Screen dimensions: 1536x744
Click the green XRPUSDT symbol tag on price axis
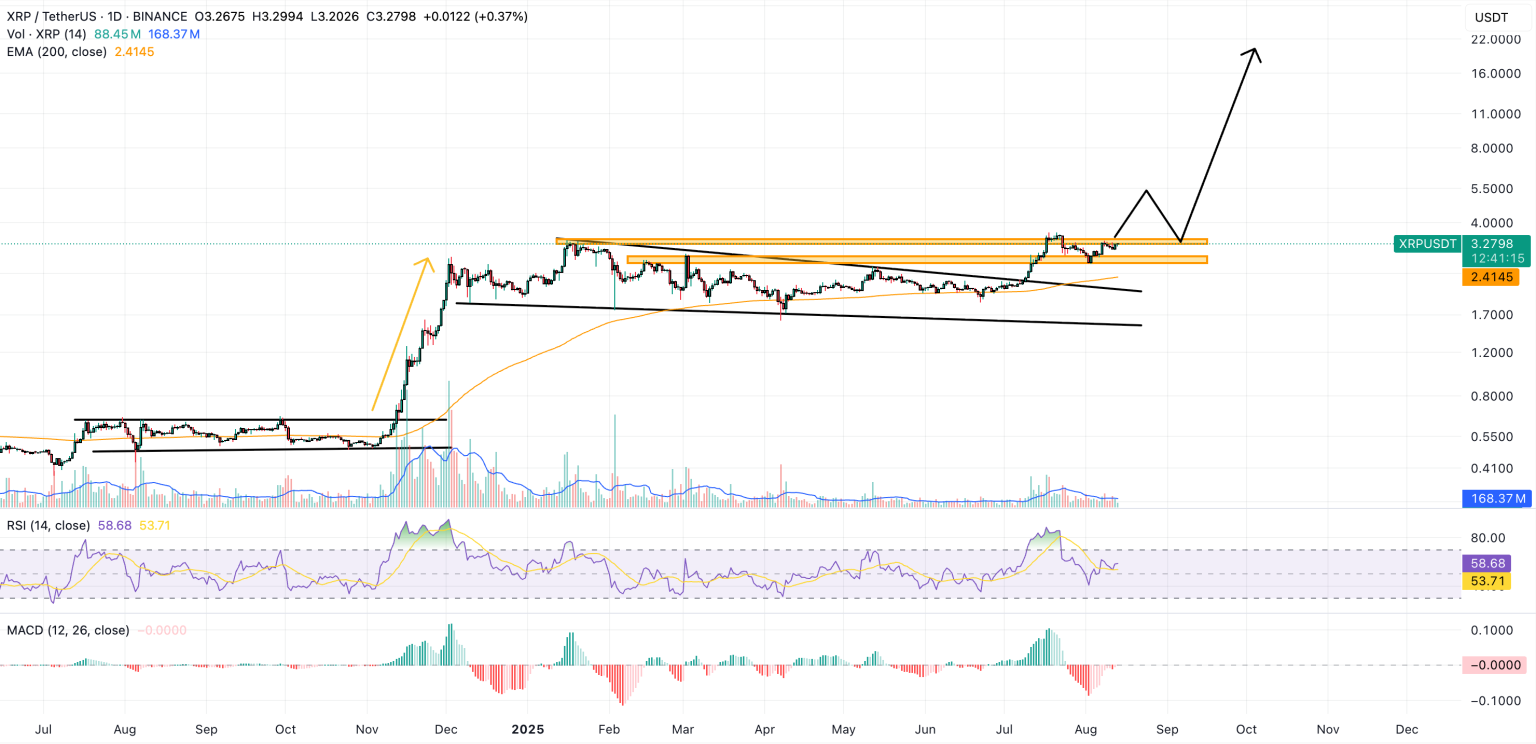click(1426, 243)
